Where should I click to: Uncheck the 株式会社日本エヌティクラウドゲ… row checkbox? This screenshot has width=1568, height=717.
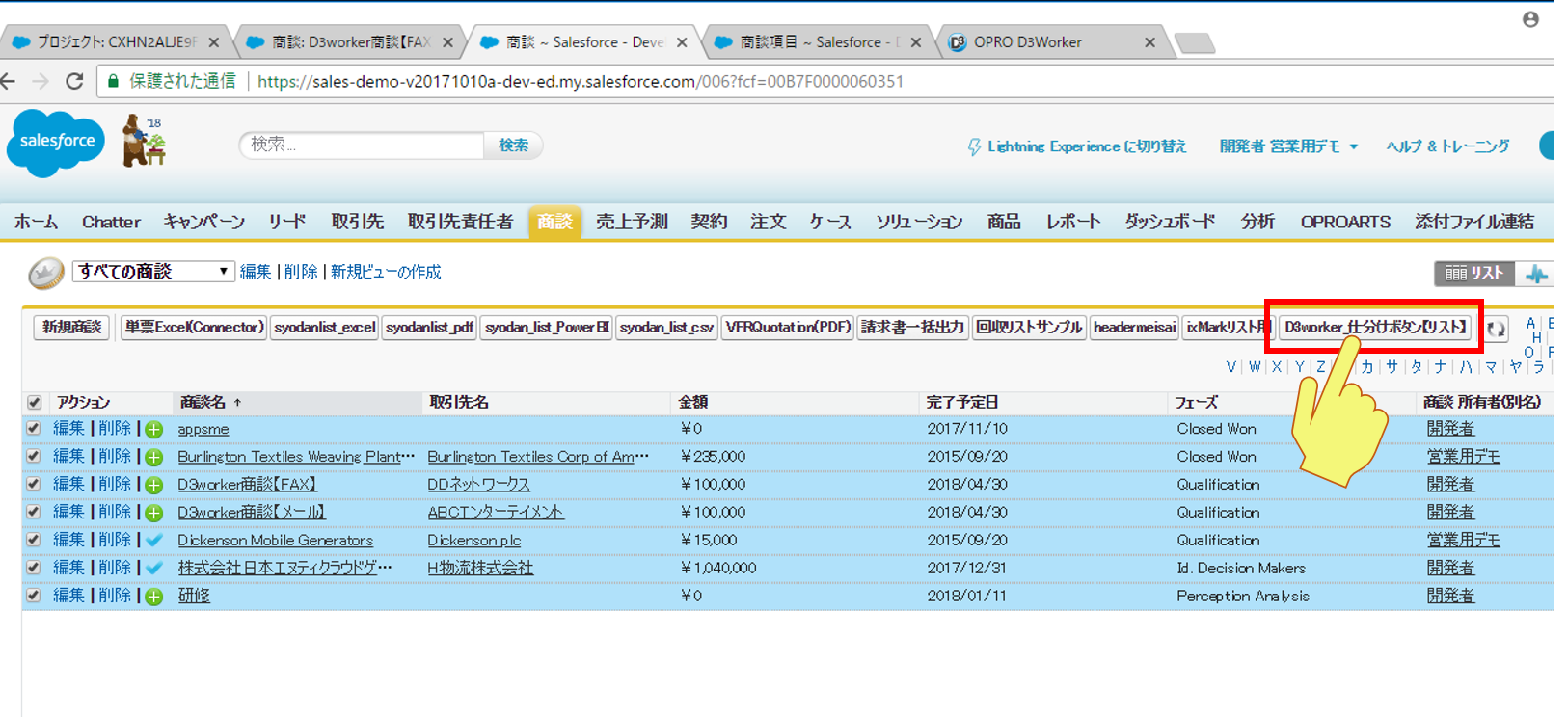35,569
